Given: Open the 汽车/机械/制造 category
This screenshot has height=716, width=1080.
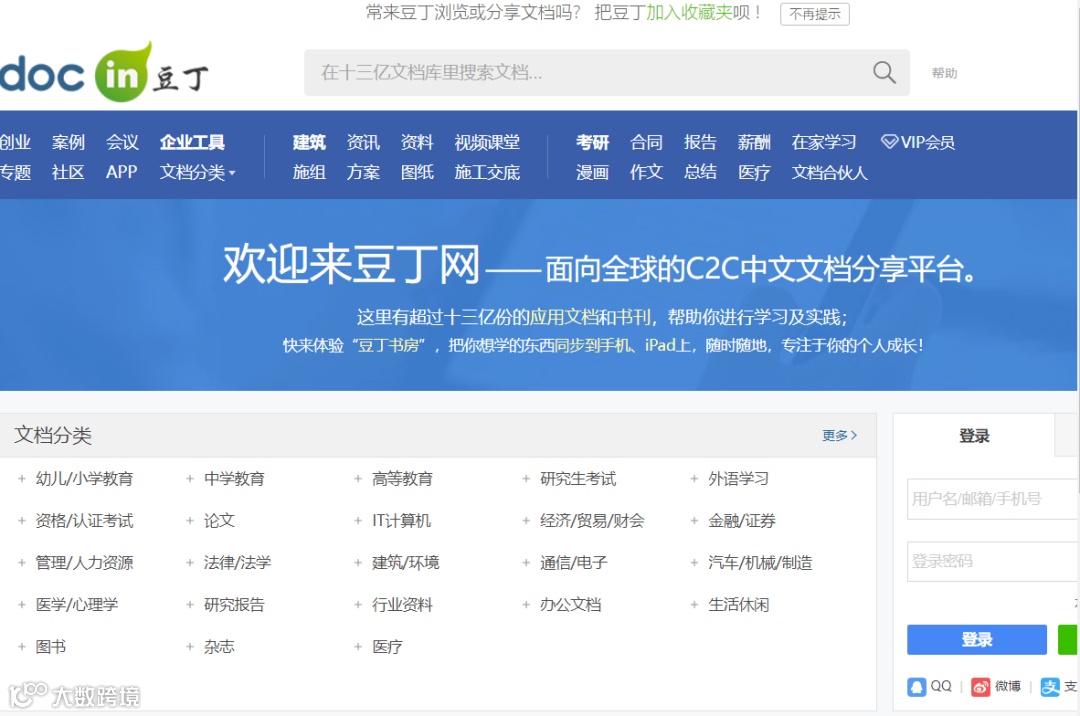Looking at the screenshot, I should click(x=760, y=563).
